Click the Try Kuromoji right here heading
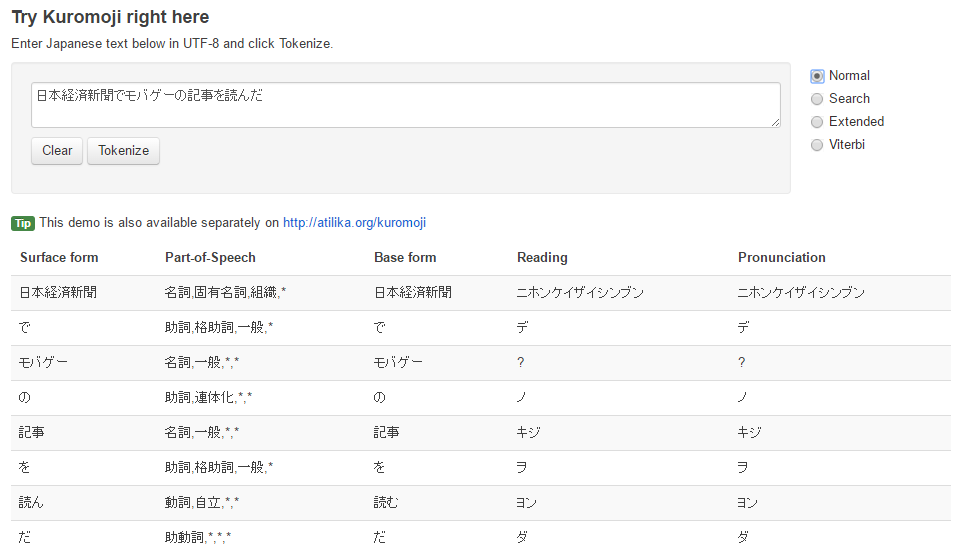The height and width of the screenshot is (555, 962). (110, 17)
